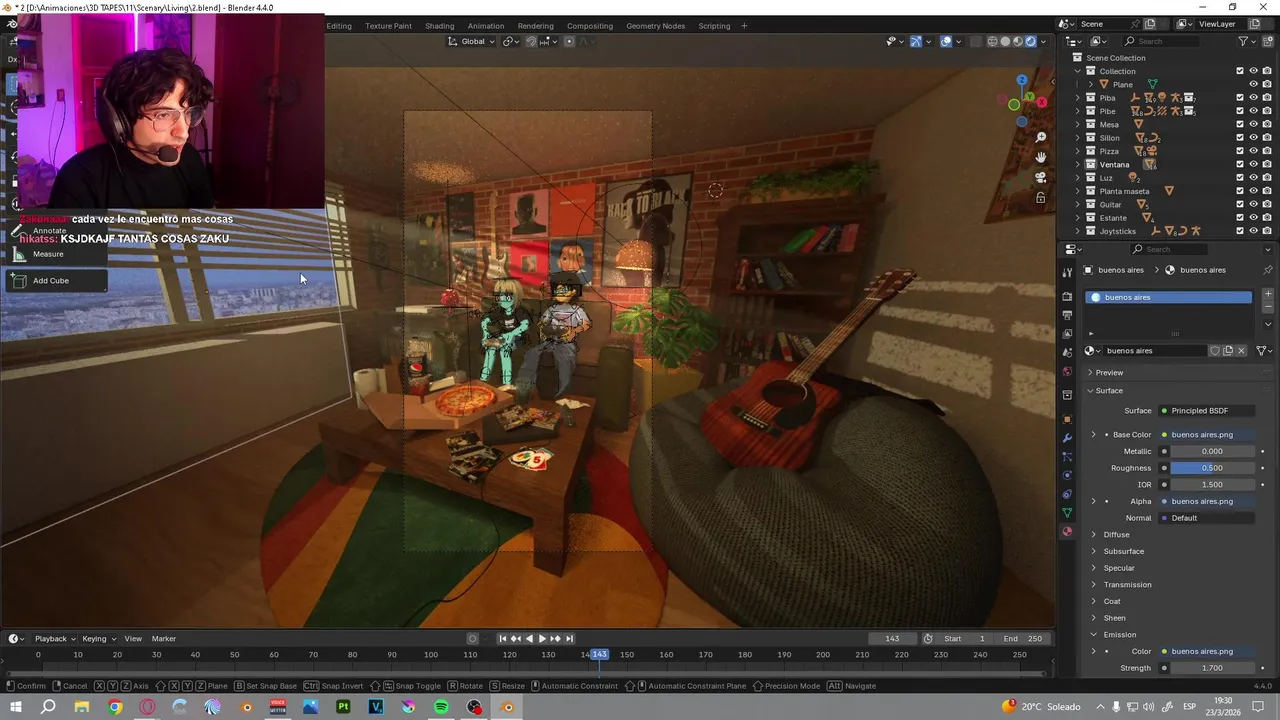The image size is (1280, 720).
Task: Hide the Guitar collection in viewport
Action: 1253,204
